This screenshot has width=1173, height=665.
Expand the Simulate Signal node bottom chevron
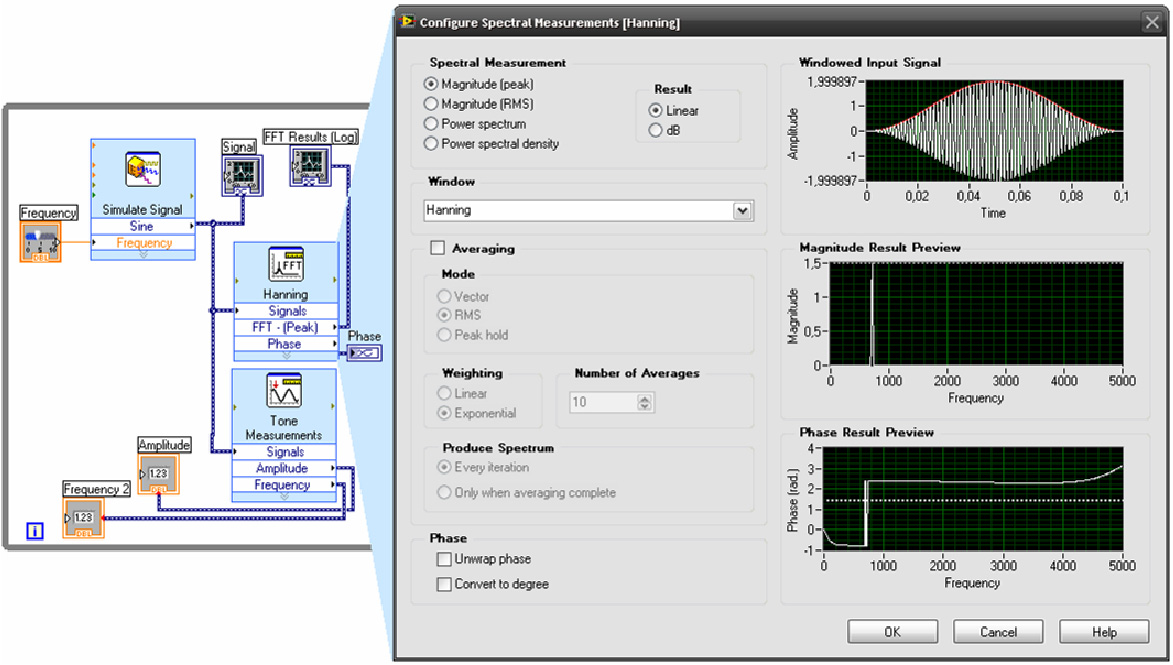(143, 255)
